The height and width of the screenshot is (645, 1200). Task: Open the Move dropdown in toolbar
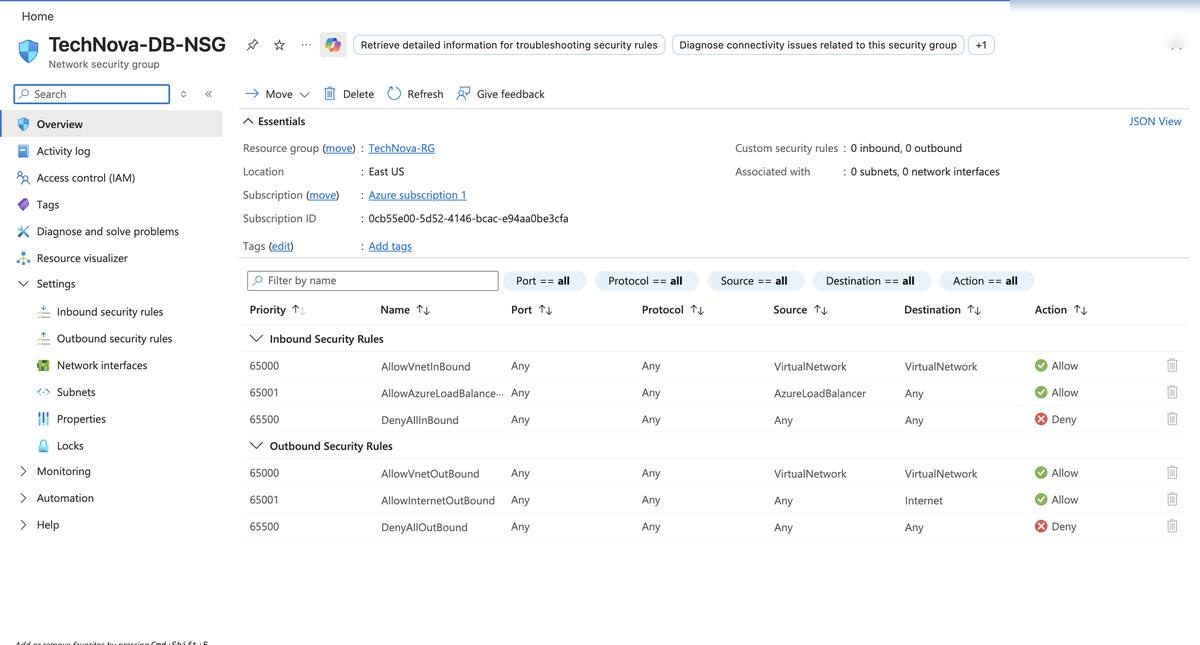pyautogui.click(x=277, y=94)
